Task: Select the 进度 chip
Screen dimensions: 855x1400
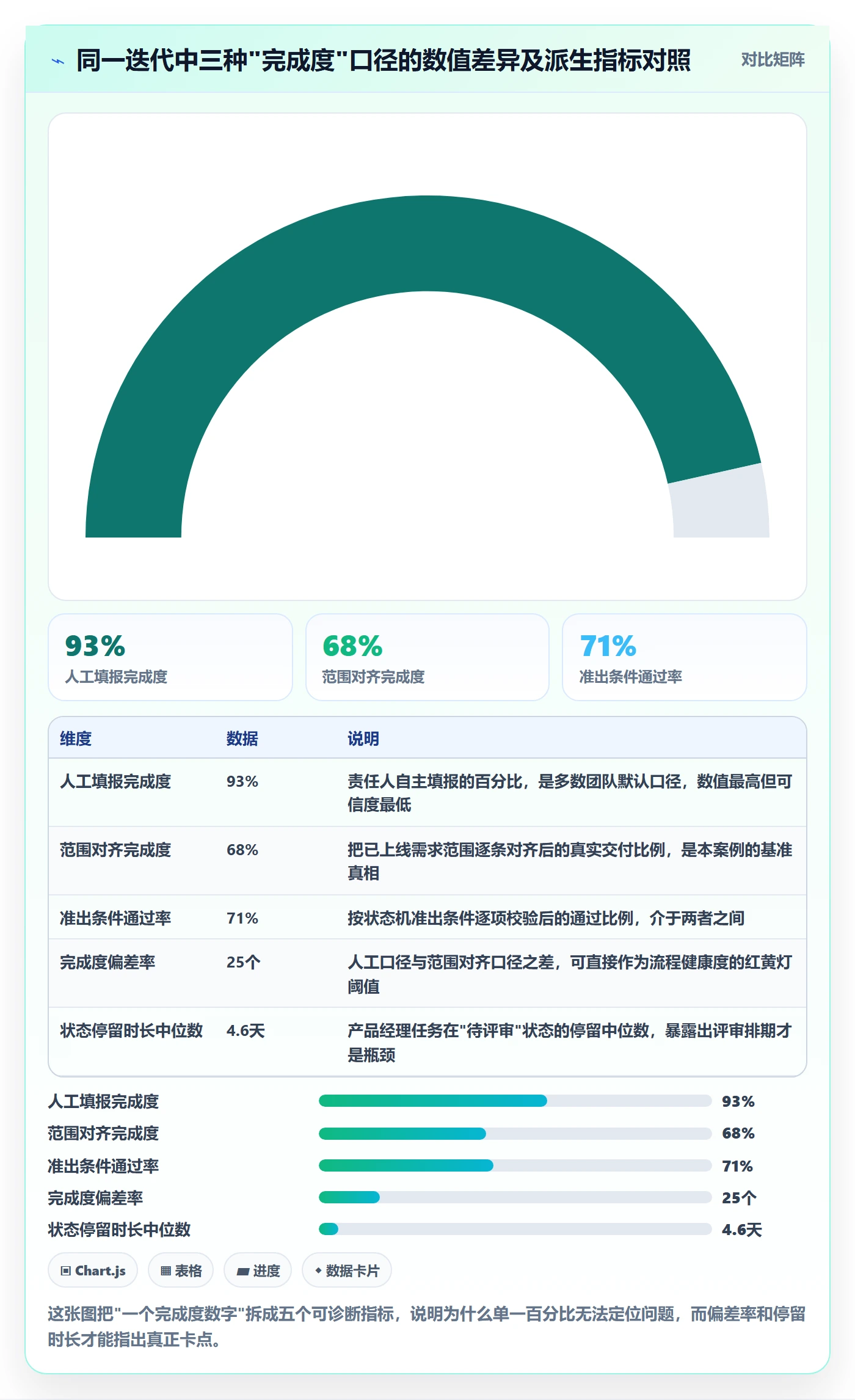Action: click(x=258, y=1271)
